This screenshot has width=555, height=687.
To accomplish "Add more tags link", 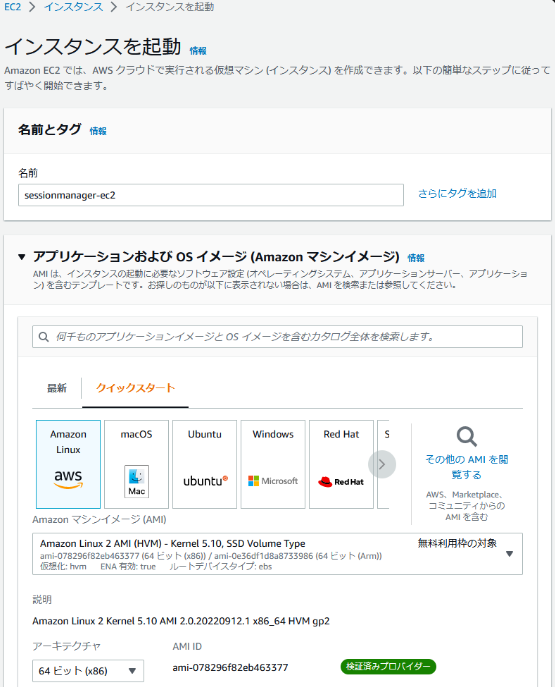I will [x=457, y=193].
